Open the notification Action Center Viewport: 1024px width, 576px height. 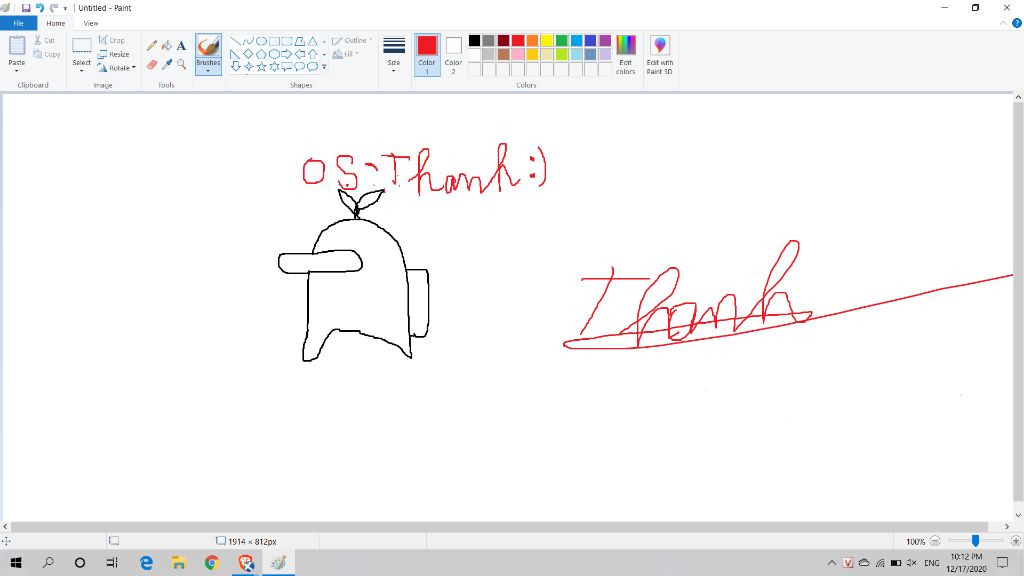[x=1002, y=562]
